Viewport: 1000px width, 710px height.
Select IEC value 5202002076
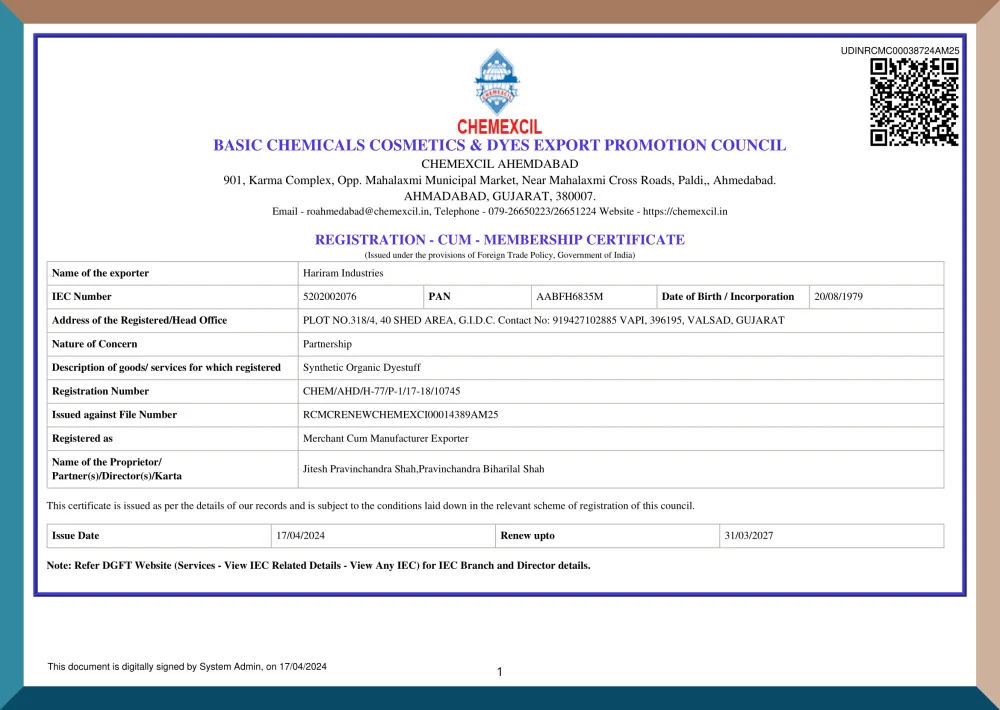(x=330, y=297)
